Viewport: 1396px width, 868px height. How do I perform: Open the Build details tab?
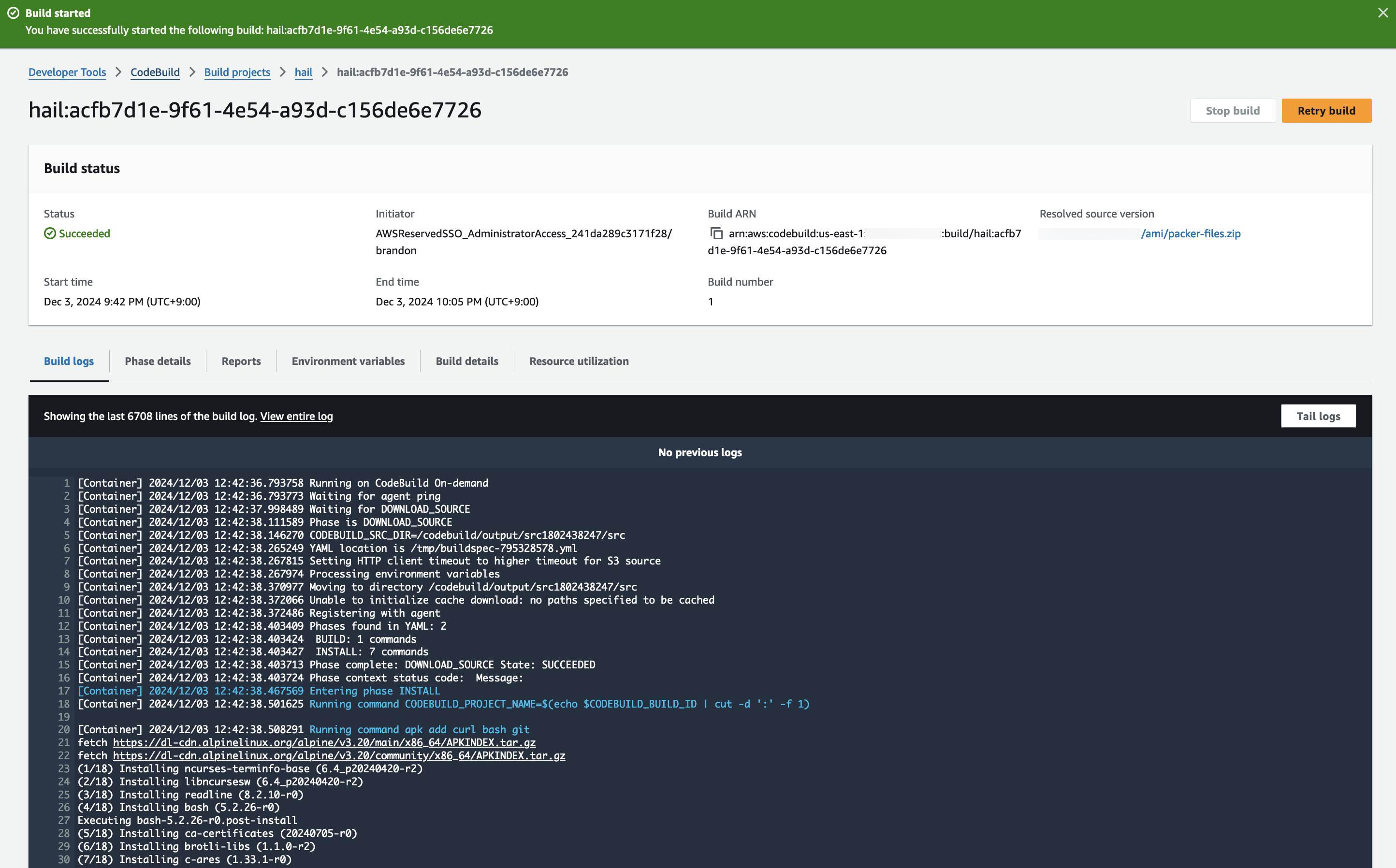pos(466,361)
